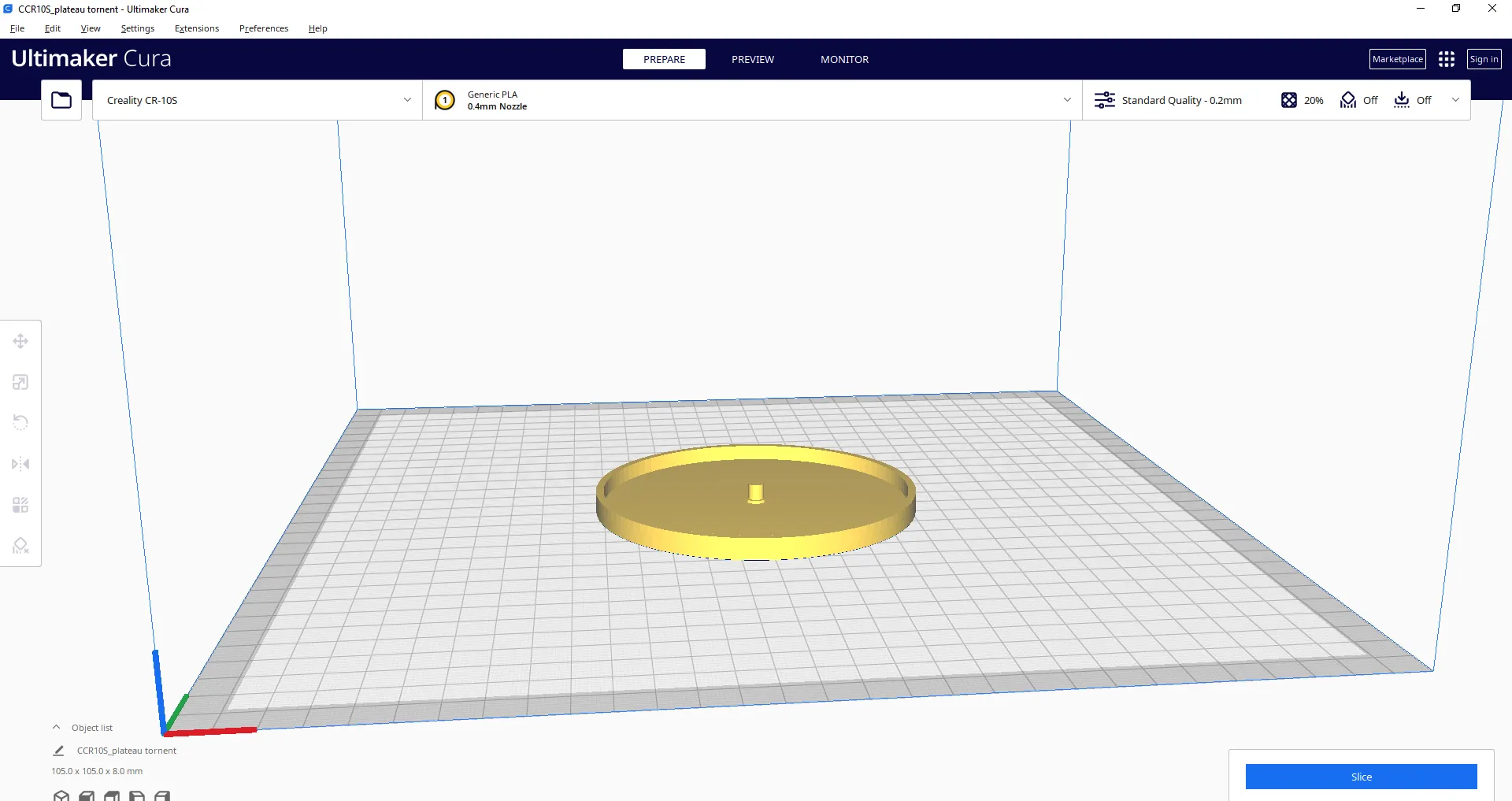Image resolution: width=1512 pixels, height=801 pixels.
Task: Click the pencil icon to rename the model
Action: (x=58, y=751)
